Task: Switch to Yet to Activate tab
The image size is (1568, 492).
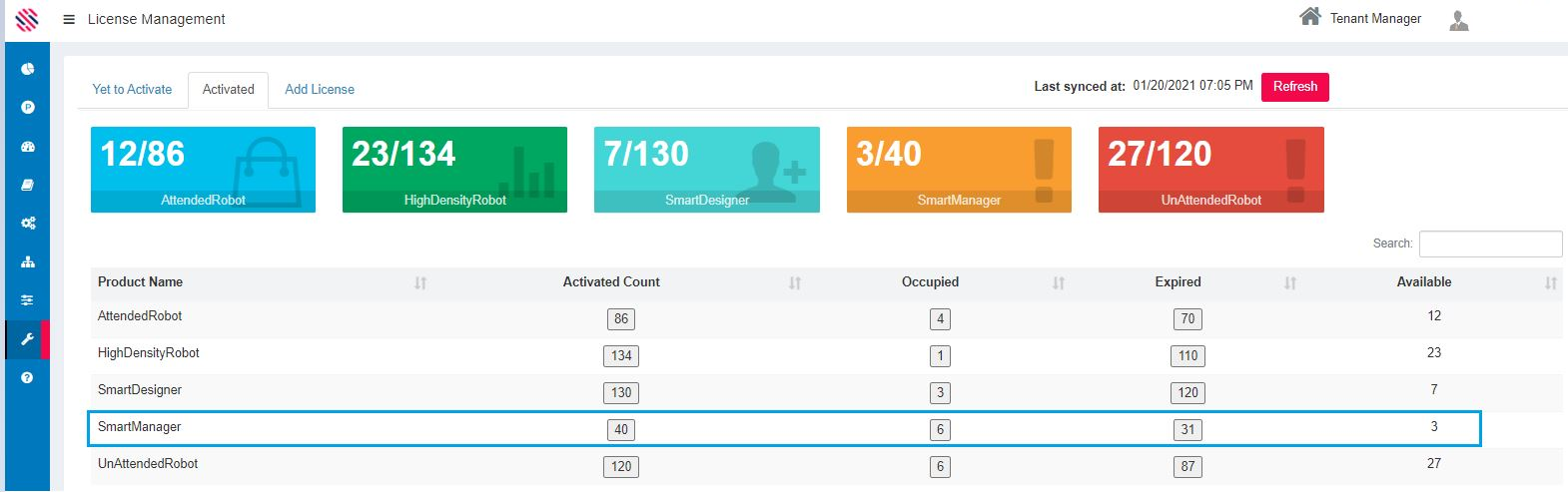Action: (132, 89)
